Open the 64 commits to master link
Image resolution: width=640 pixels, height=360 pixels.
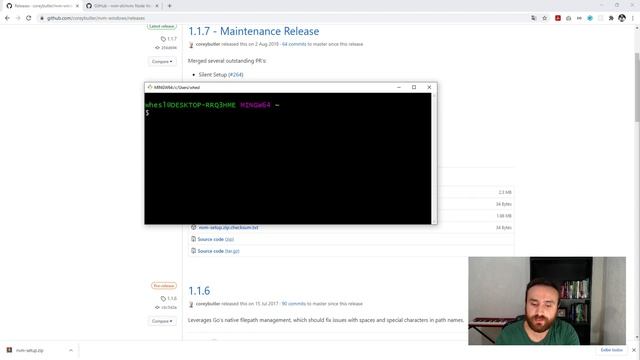click(294, 44)
